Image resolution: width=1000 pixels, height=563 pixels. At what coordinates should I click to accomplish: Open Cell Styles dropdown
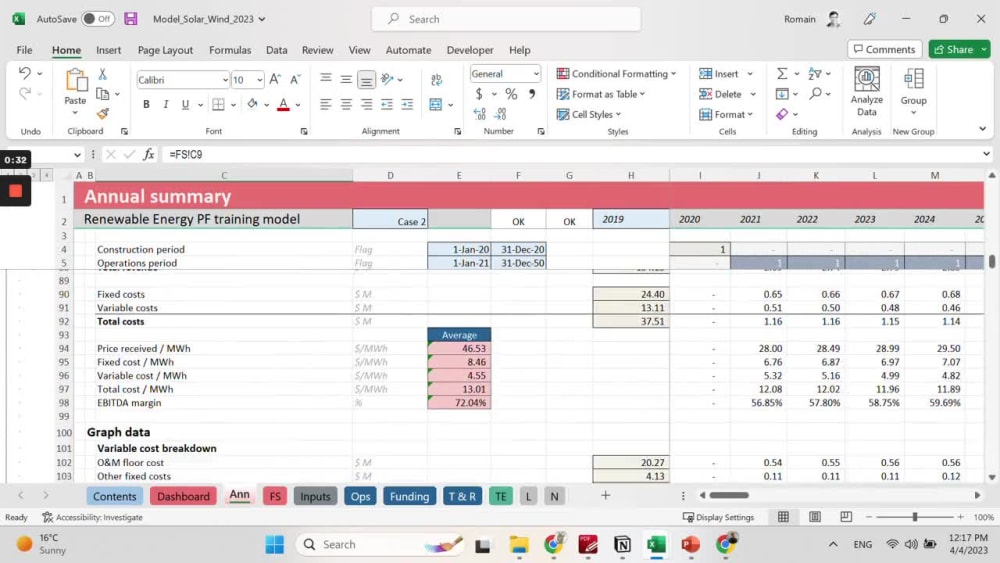point(589,114)
